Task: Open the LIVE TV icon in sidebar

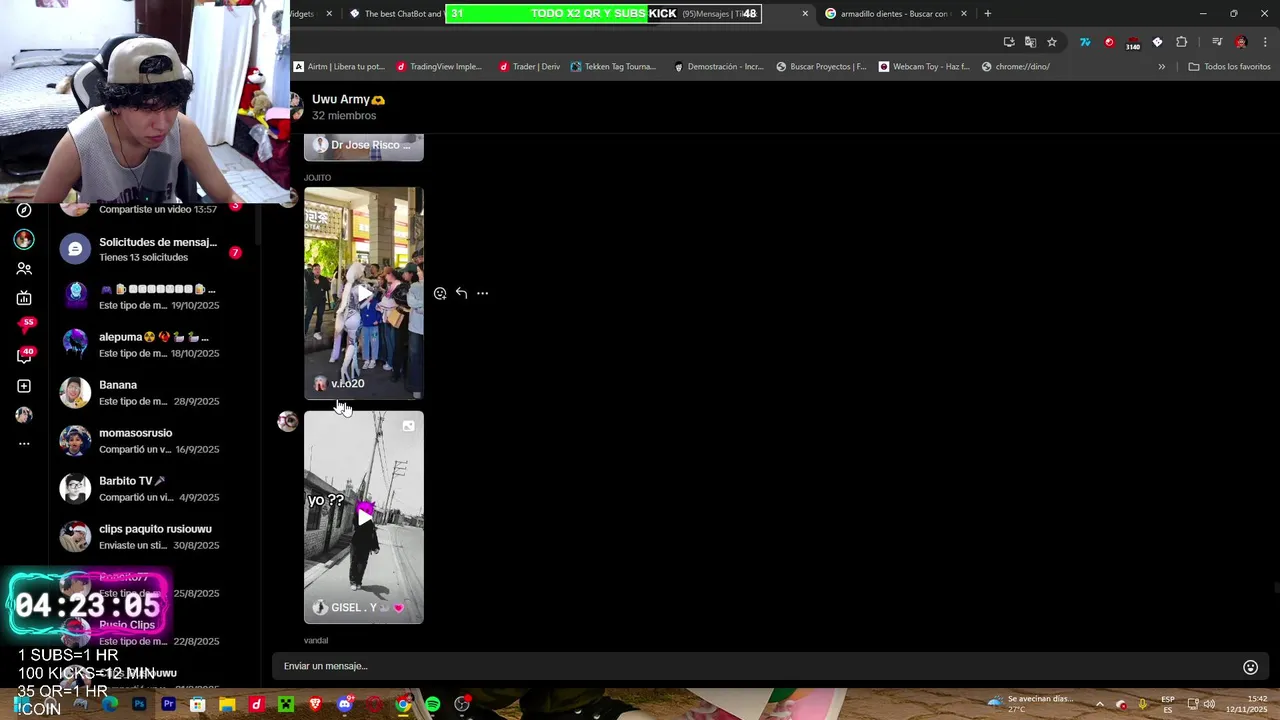Action: tap(24, 298)
